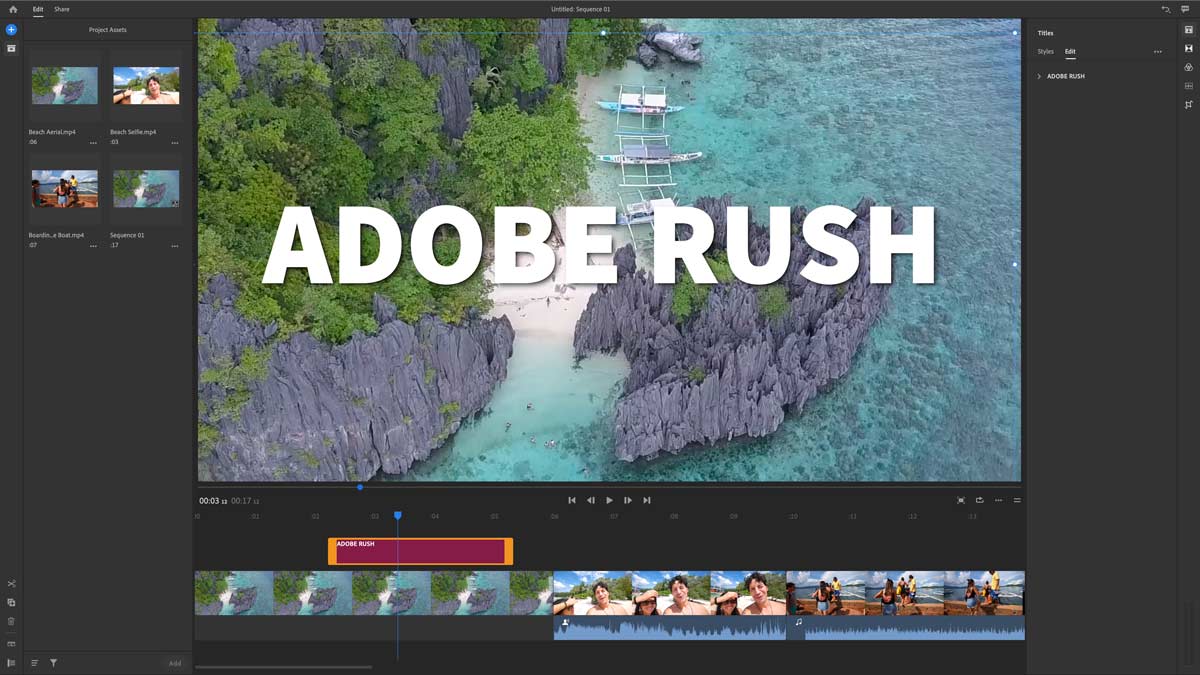Open the Crop and Transform panel icon
Screen dimensions: 1200x675
(x=1189, y=105)
